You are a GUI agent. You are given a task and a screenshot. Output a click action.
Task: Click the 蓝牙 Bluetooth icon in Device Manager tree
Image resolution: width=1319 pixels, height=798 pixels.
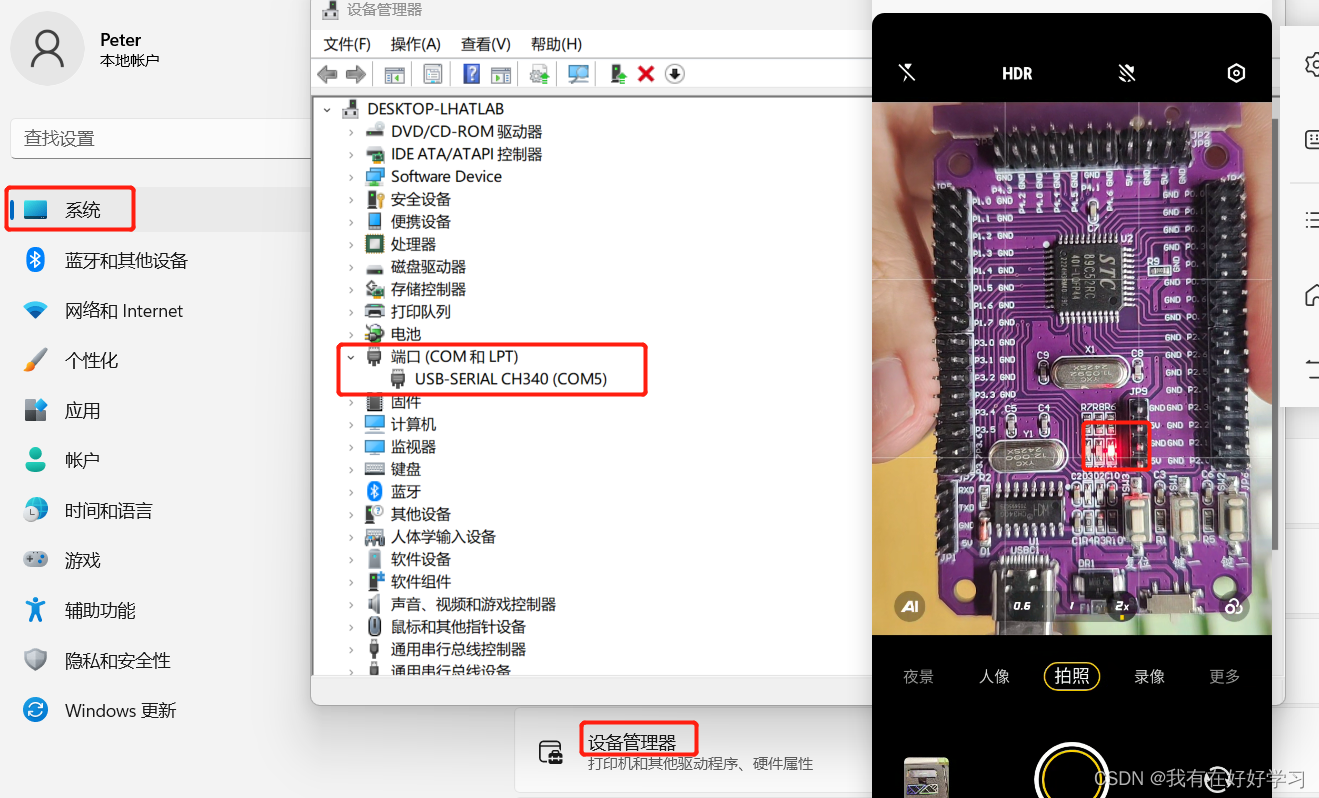pos(375,491)
